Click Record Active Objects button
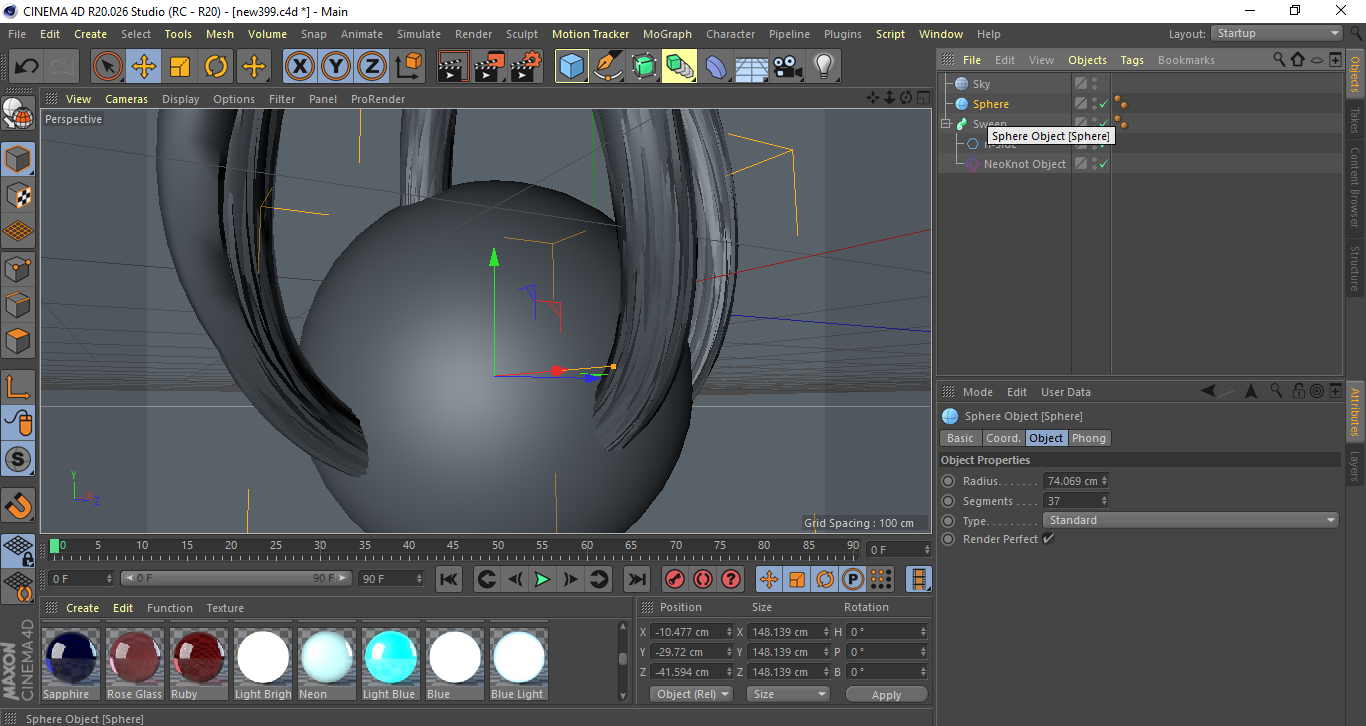Image resolution: width=1366 pixels, height=726 pixels. pyautogui.click(x=675, y=579)
